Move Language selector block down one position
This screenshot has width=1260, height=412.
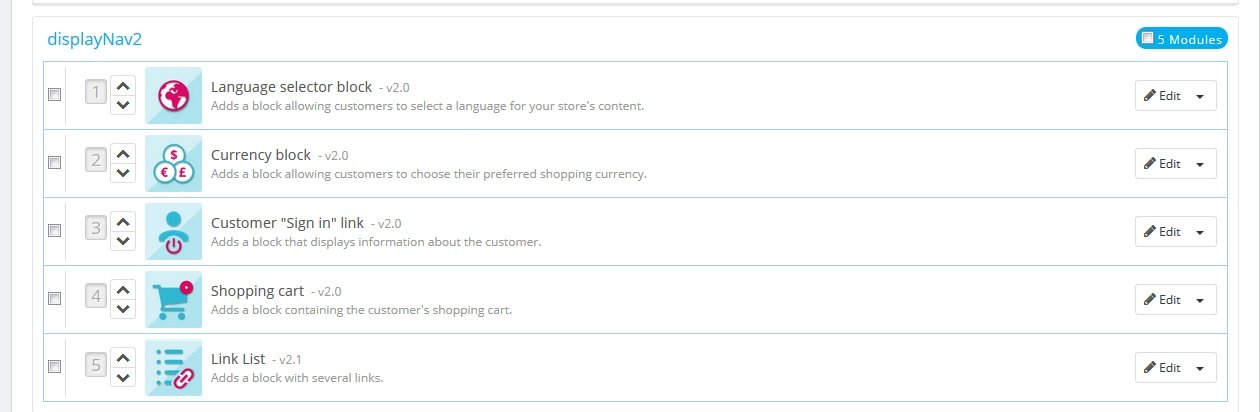[x=123, y=105]
